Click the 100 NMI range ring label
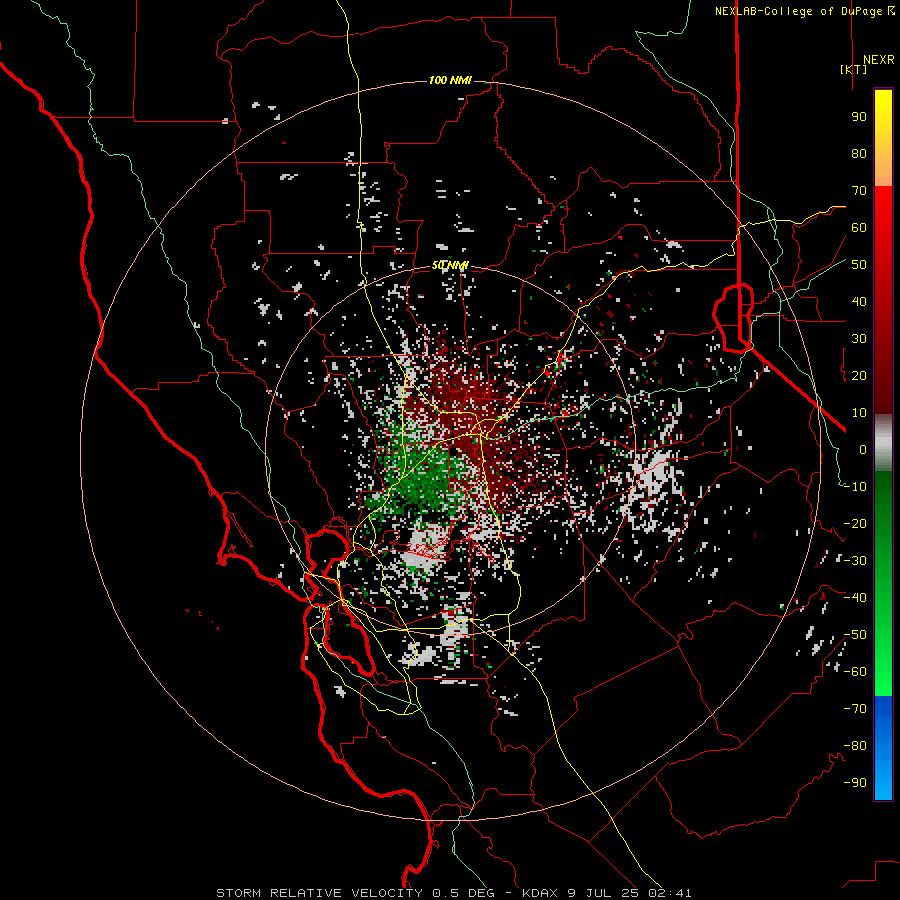The height and width of the screenshot is (900, 900). tap(450, 80)
